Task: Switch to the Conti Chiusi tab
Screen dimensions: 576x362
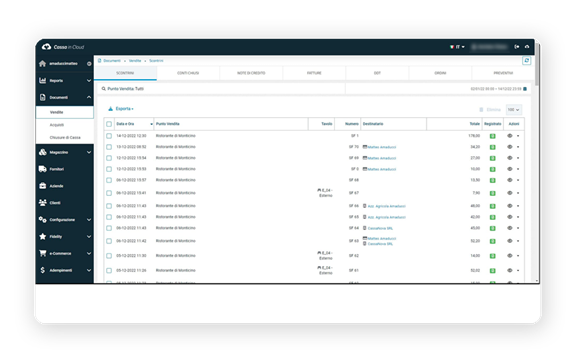Action: coord(188,73)
